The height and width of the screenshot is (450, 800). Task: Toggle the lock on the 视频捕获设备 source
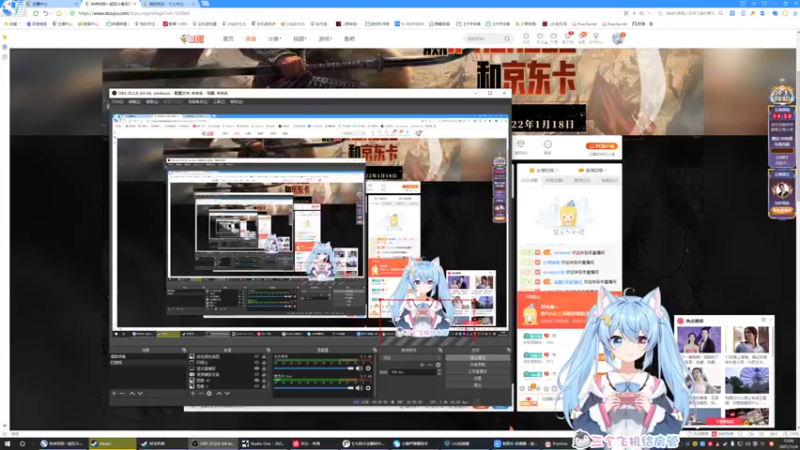(x=264, y=374)
